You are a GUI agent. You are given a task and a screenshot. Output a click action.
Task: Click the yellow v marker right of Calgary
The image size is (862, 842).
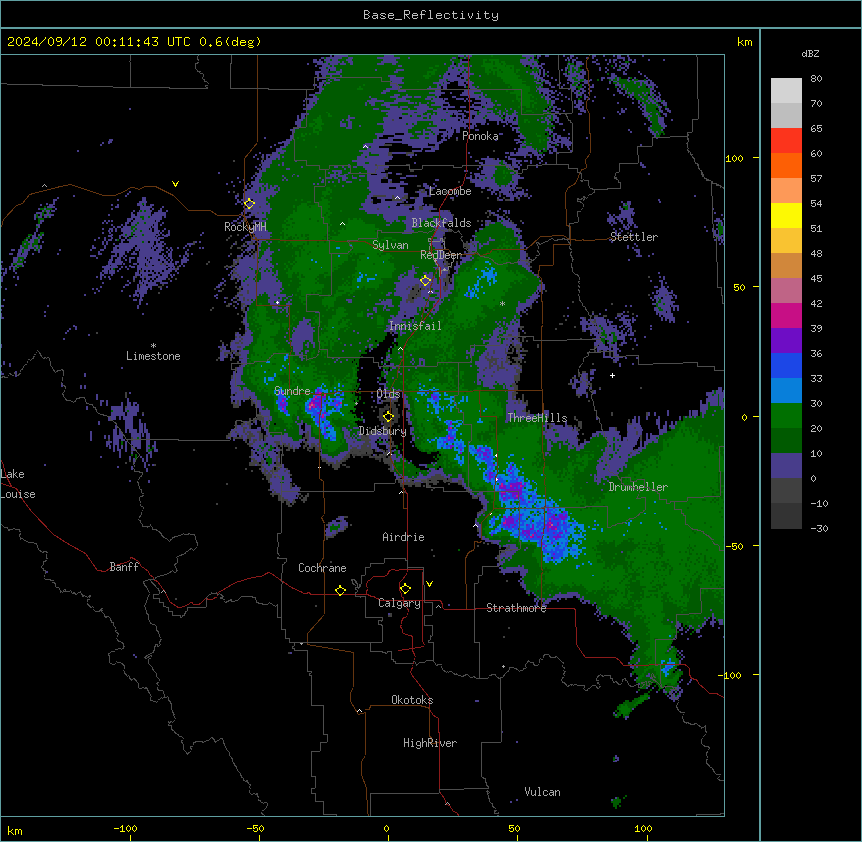[x=429, y=584]
